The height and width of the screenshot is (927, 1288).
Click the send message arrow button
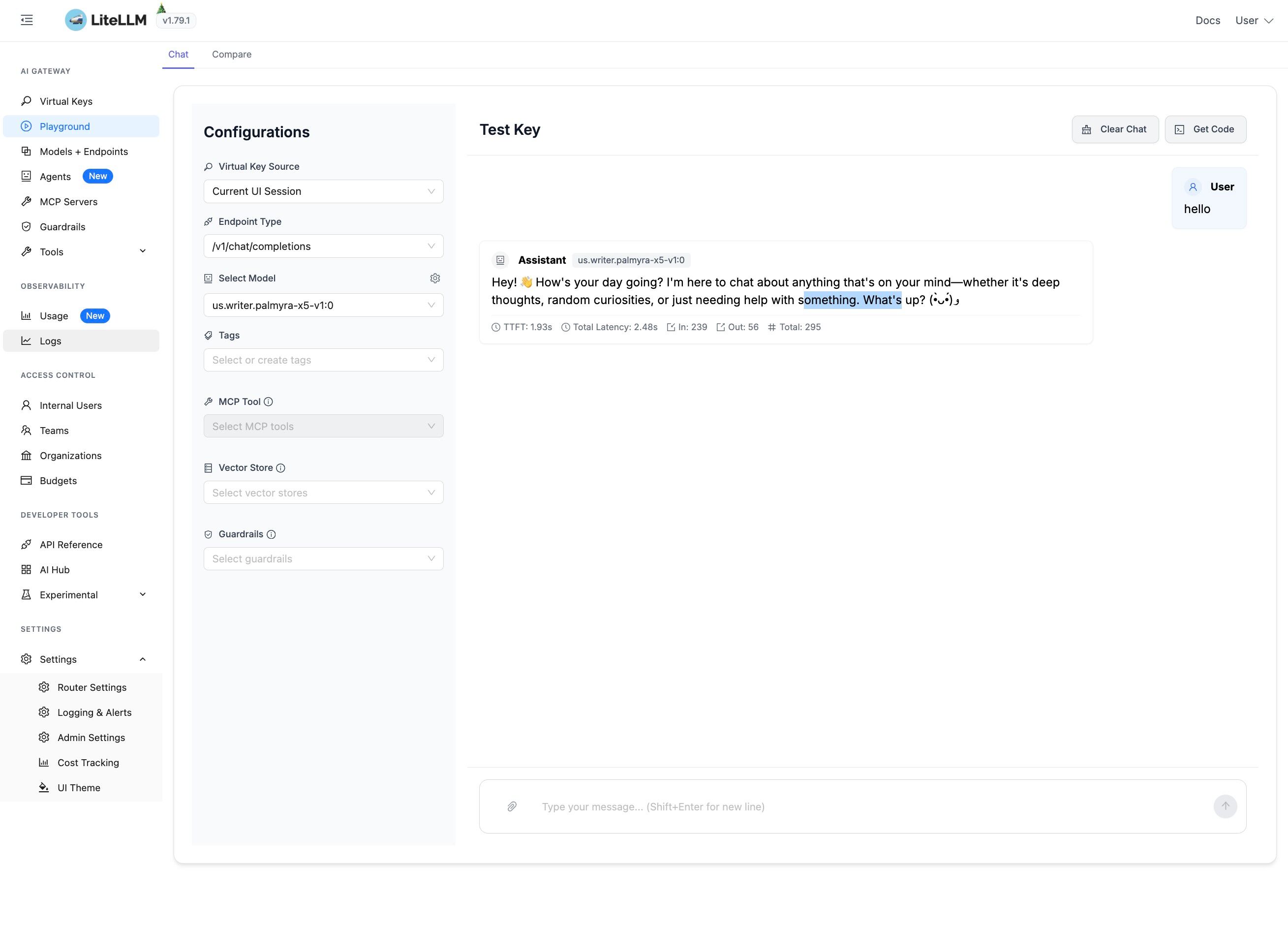click(1225, 806)
